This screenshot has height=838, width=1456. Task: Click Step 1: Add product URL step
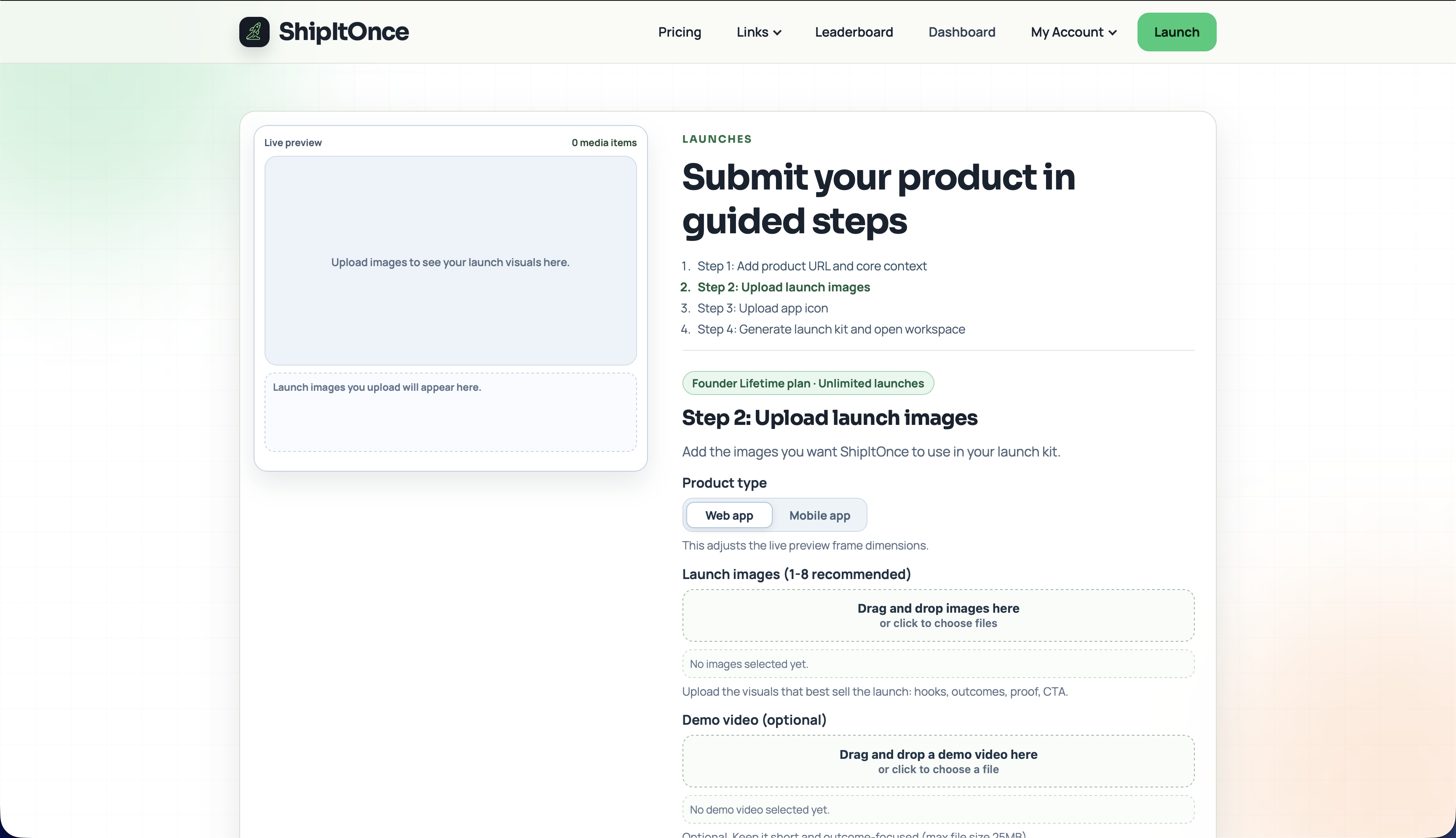pyautogui.click(x=812, y=266)
